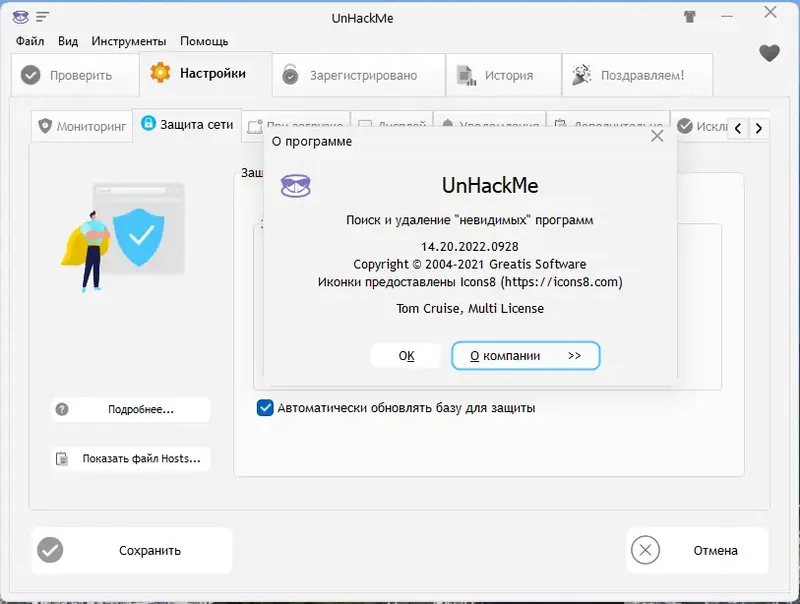Click the heart icon in the corner
The width and height of the screenshot is (800, 604).
tap(769, 54)
